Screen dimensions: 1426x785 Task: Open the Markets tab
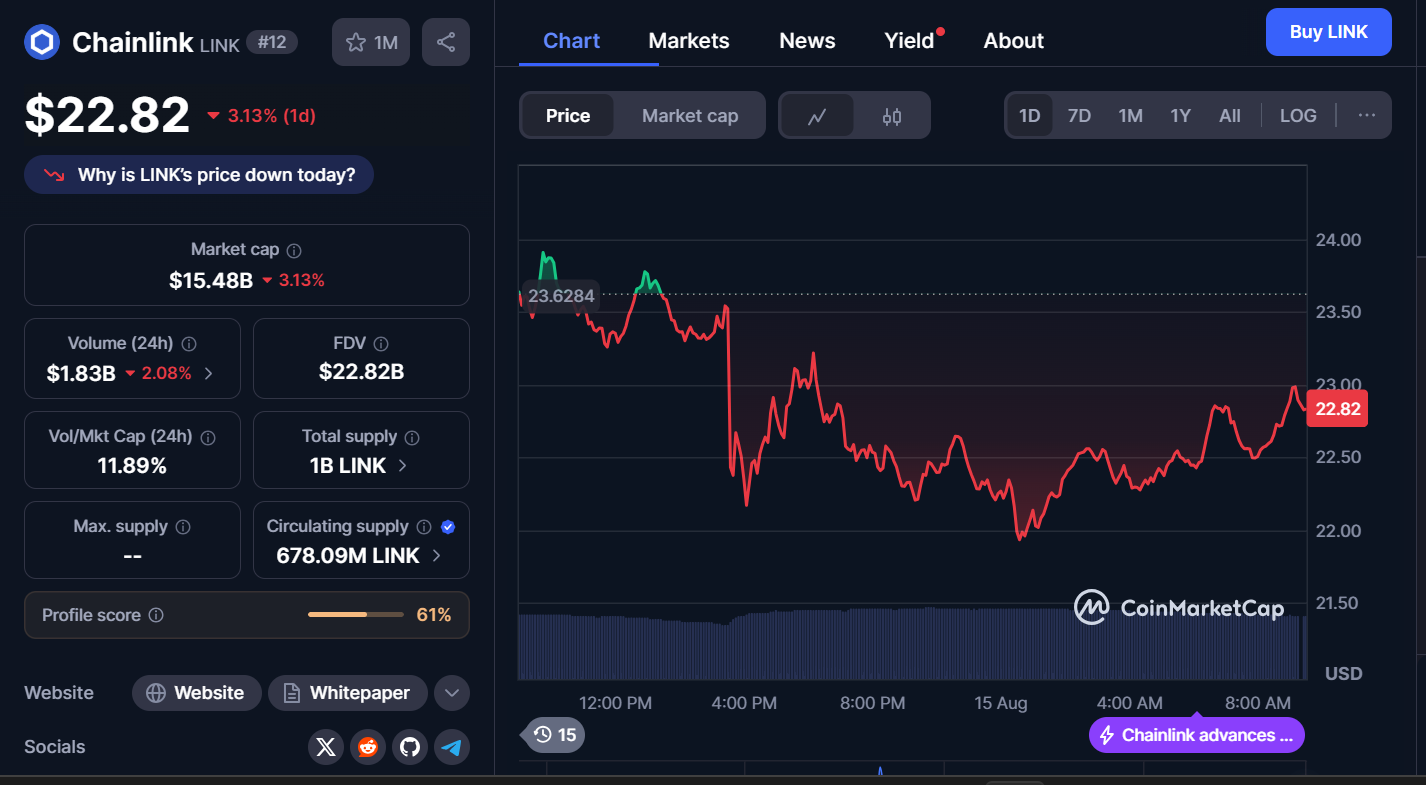click(x=689, y=41)
